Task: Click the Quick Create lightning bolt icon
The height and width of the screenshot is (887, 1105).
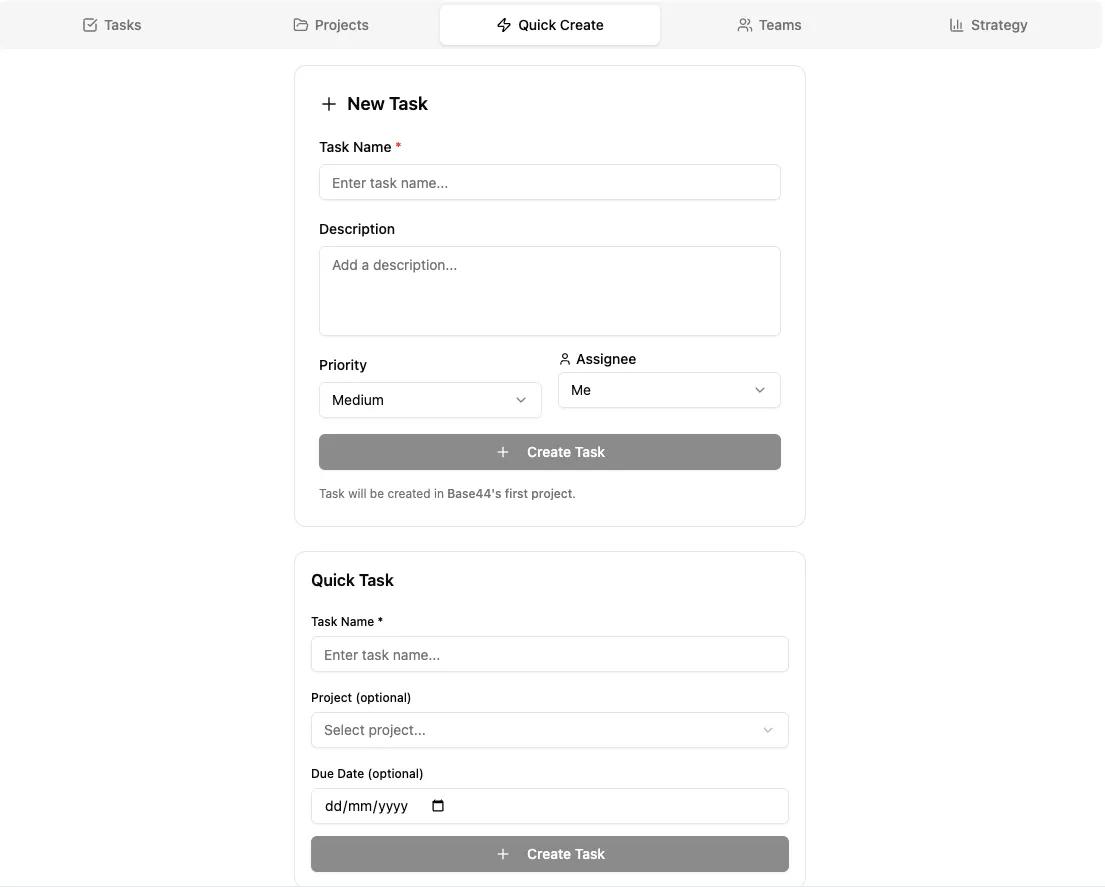Action: click(504, 25)
